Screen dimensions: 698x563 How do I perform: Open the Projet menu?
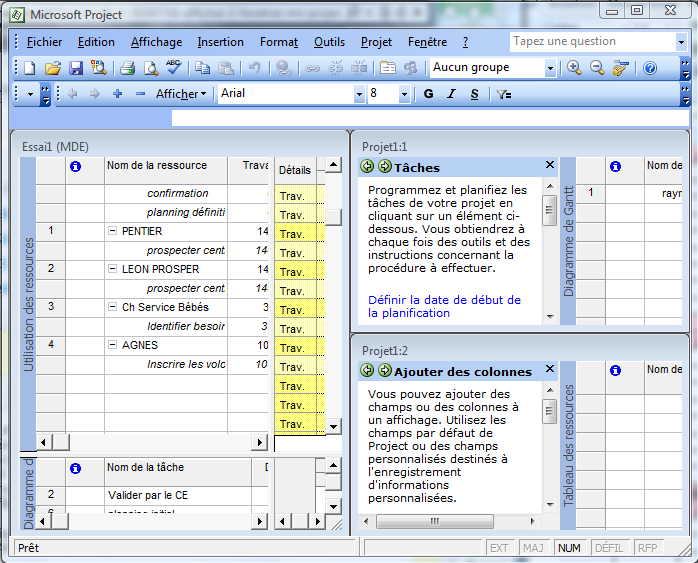pyautogui.click(x=376, y=42)
